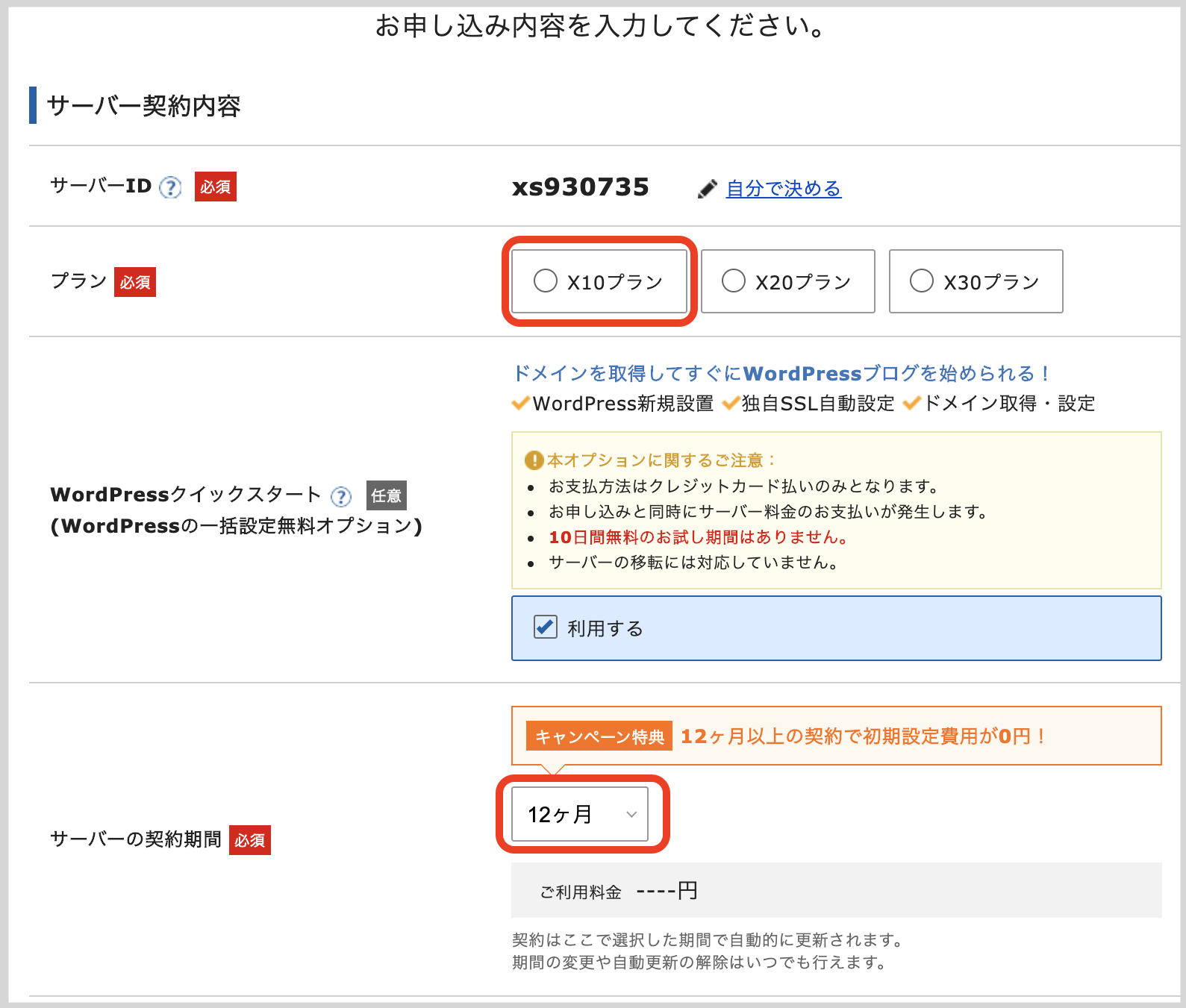Image resolution: width=1186 pixels, height=1008 pixels.
Task: Click the pencil icon beside 自分で決める
Action: coord(707,190)
